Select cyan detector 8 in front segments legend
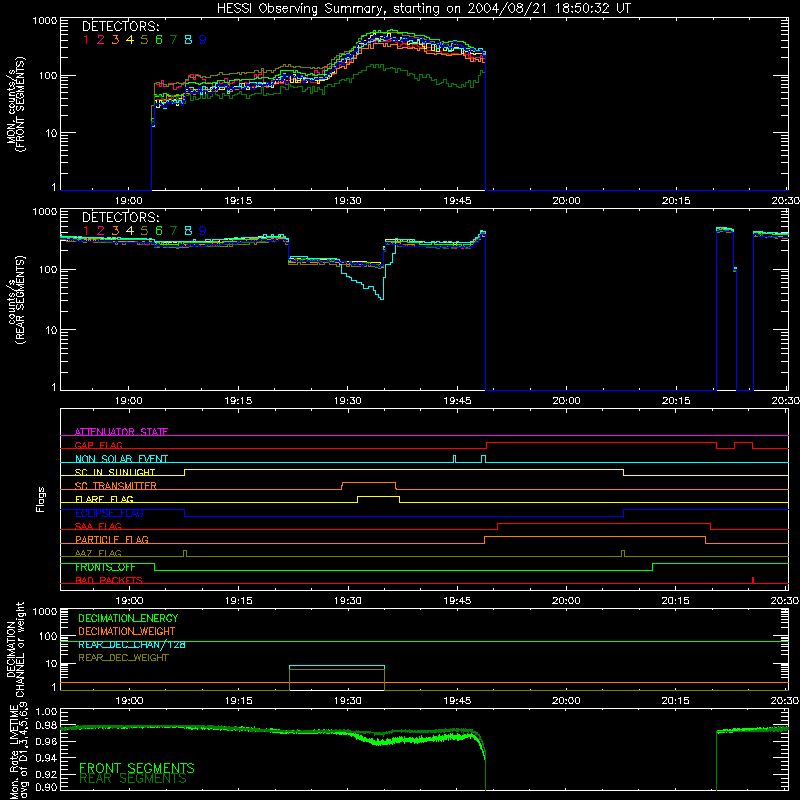The height and width of the screenshot is (800, 800). [x=188, y=40]
